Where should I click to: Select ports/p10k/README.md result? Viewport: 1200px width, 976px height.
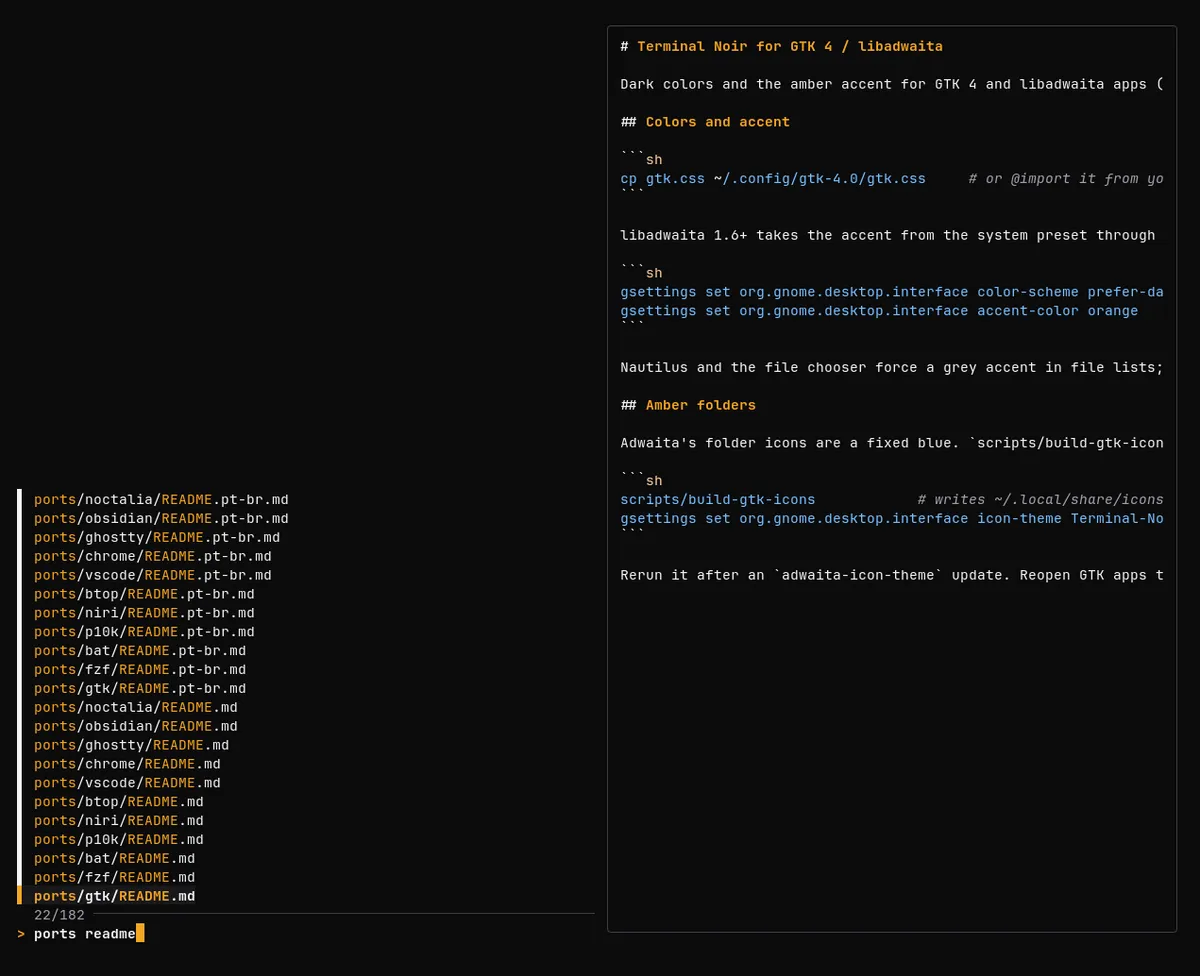point(119,839)
